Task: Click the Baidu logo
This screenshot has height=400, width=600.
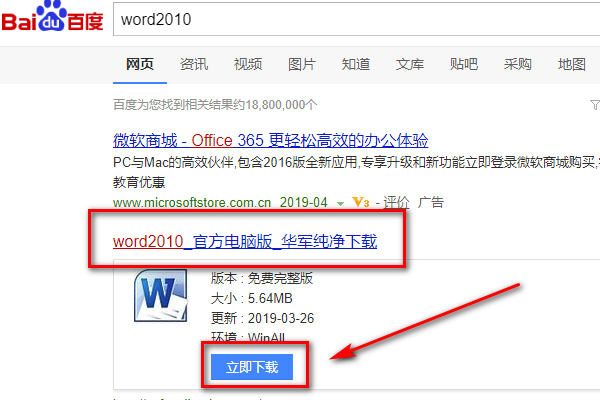Action: 53,17
